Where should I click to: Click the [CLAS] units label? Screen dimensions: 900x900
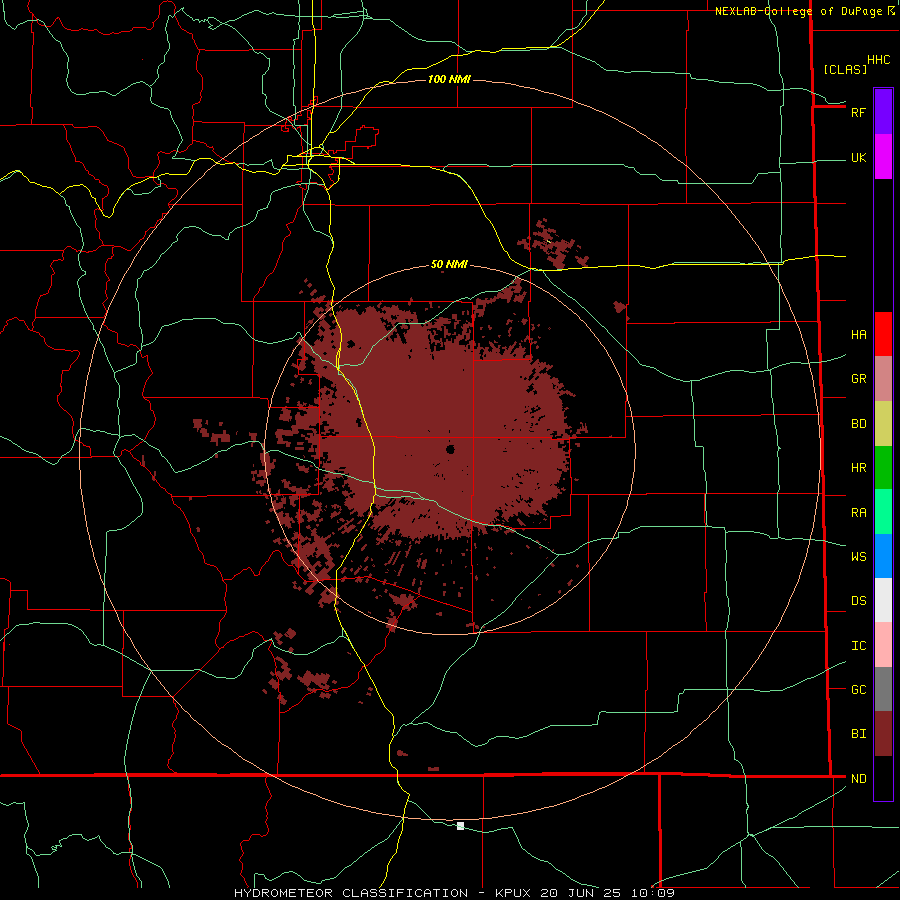(845, 69)
